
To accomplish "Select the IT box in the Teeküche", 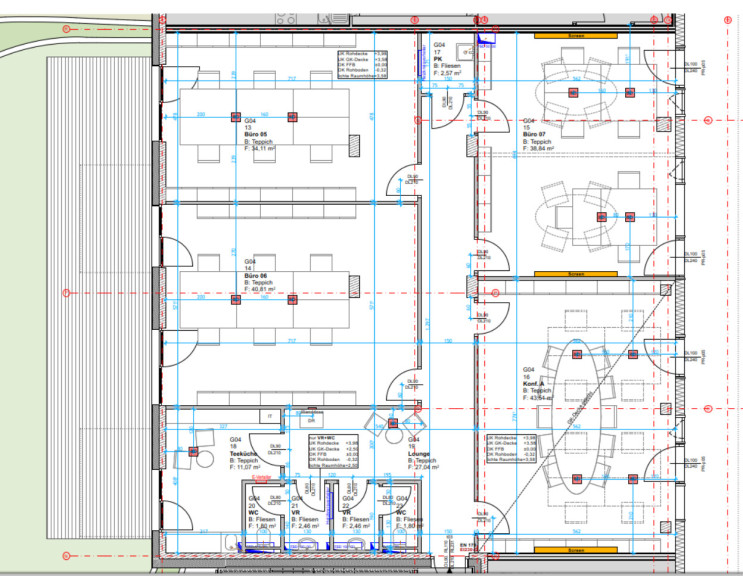I will tap(269, 414).
